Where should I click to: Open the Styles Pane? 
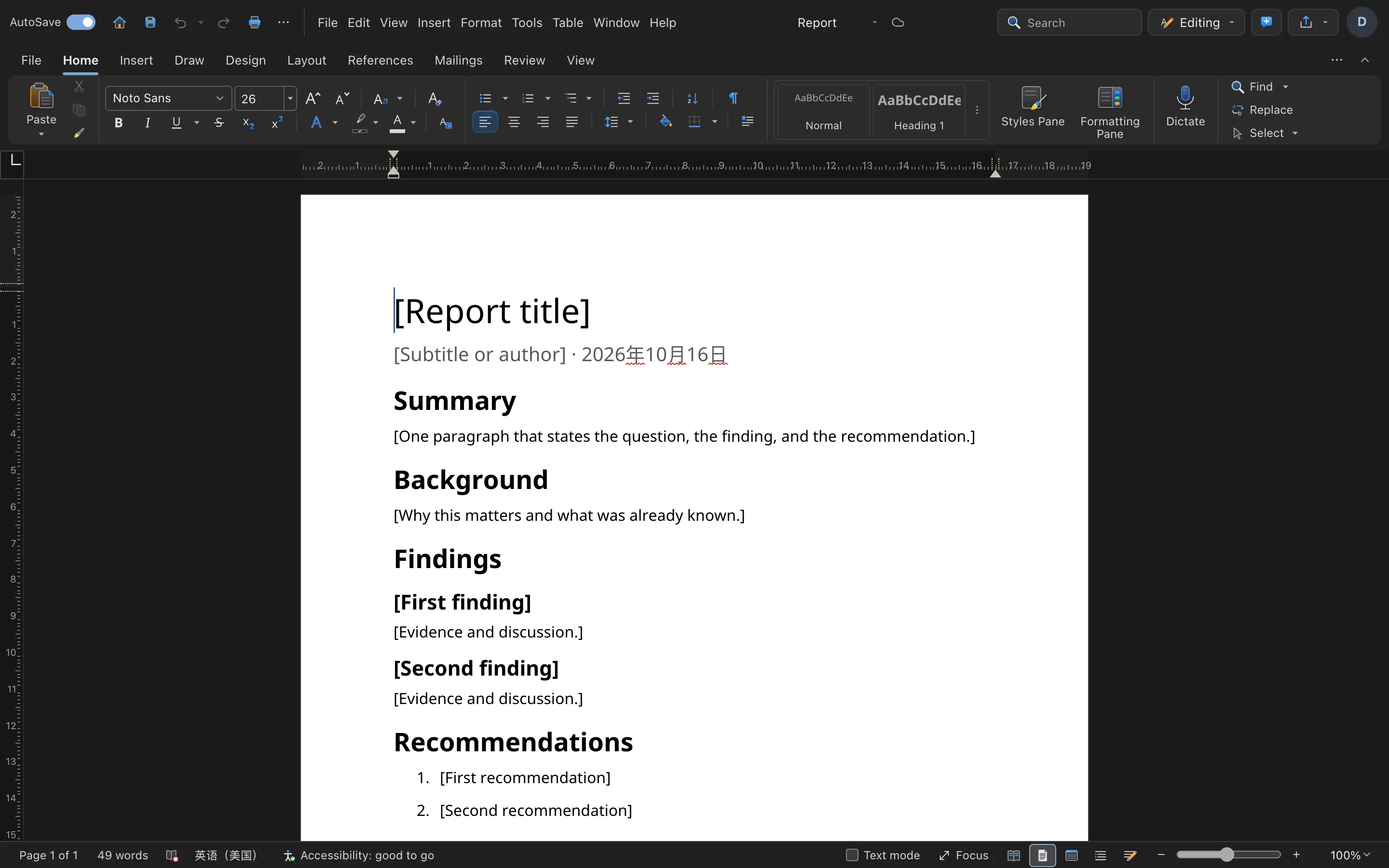click(1033, 108)
